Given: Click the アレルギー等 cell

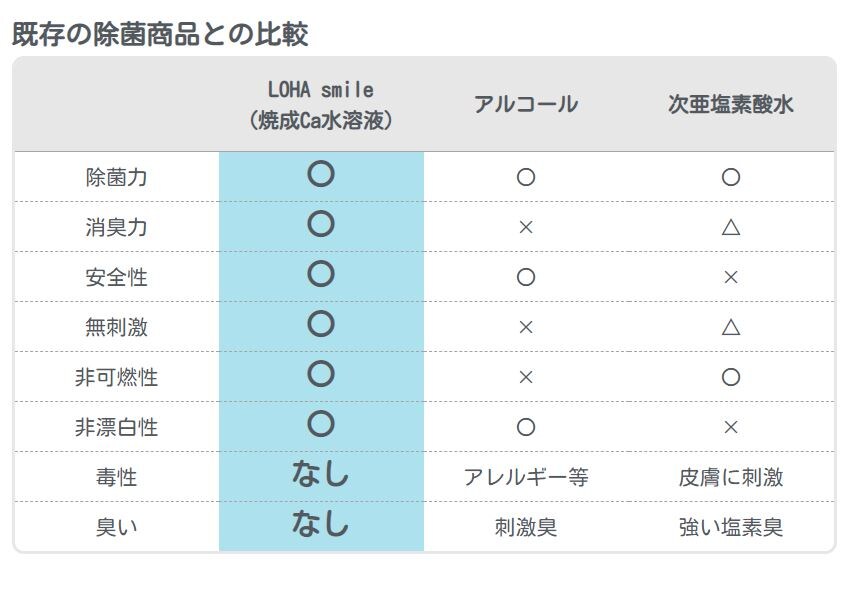Looking at the screenshot, I should pyautogui.click(x=526, y=477).
